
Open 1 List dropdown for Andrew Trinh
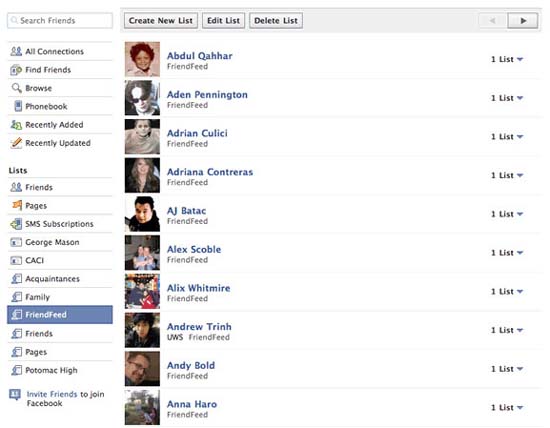(x=507, y=330)
